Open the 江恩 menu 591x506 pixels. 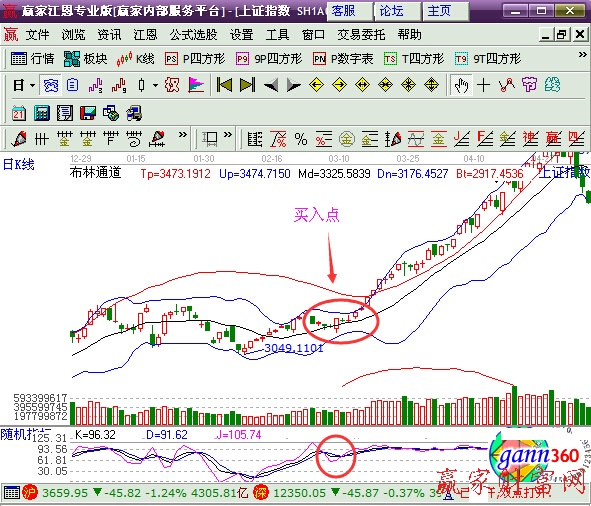[x=145, y=35]
